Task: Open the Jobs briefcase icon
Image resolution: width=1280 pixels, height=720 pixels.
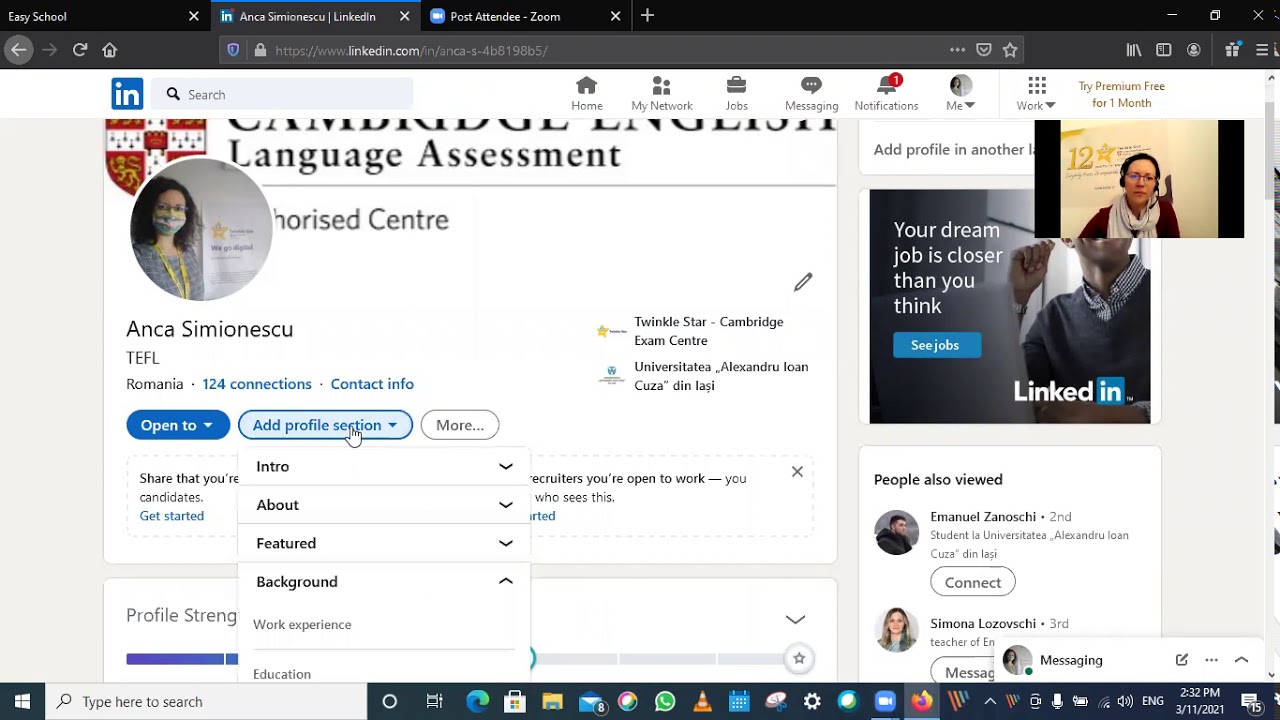Action: pyautogui.click(x=736, y=87)
